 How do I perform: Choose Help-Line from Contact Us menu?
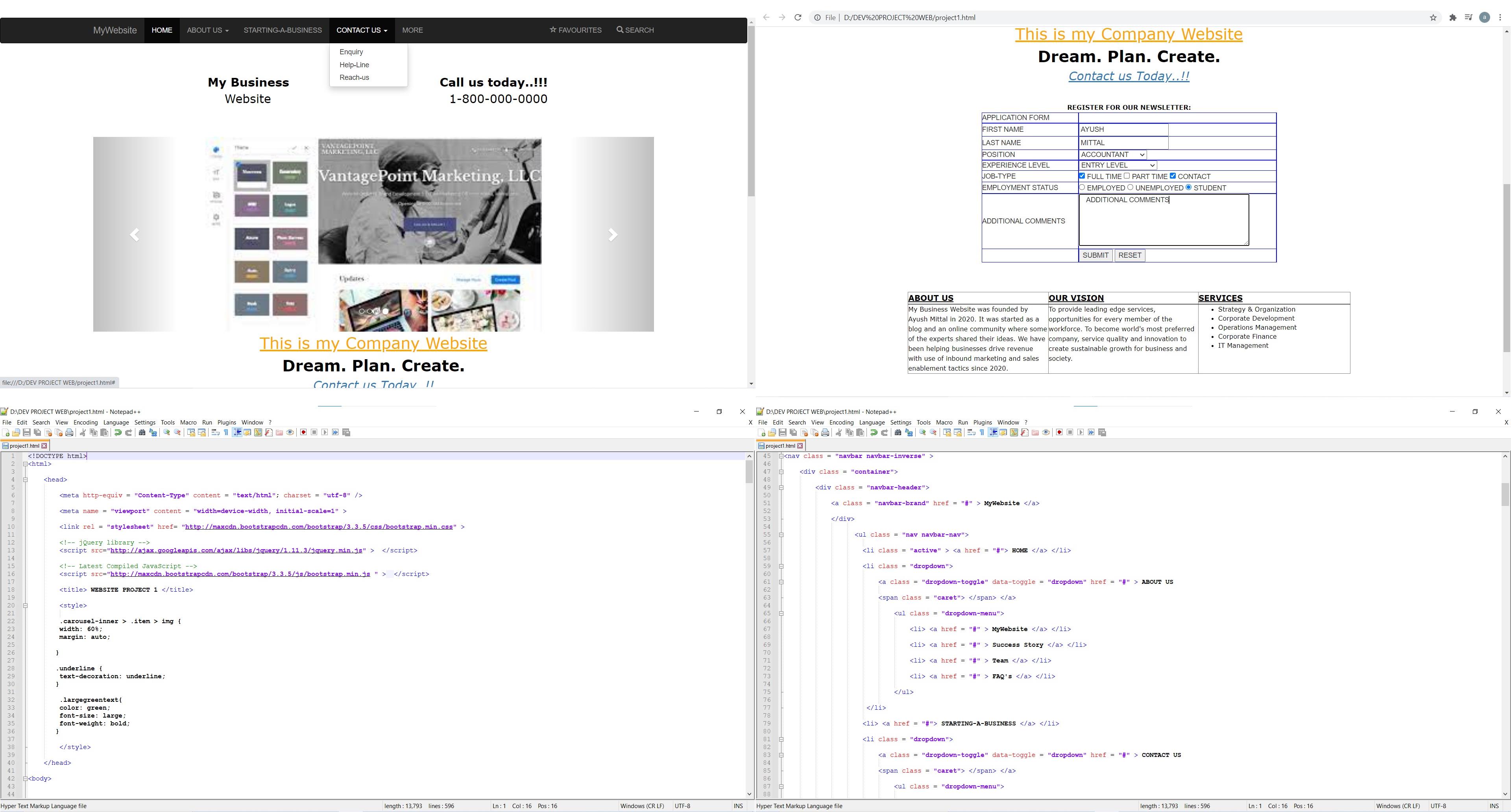click(x=354, y=65)
